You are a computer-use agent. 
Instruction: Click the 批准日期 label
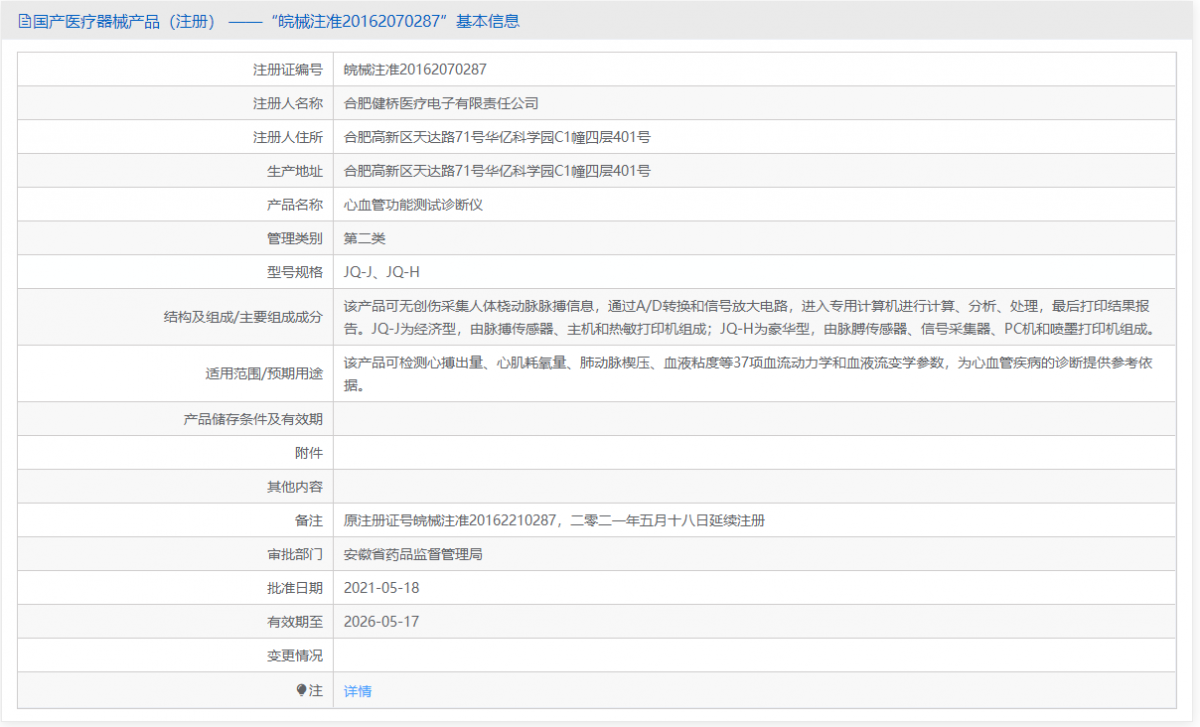[x=295, y=588]
